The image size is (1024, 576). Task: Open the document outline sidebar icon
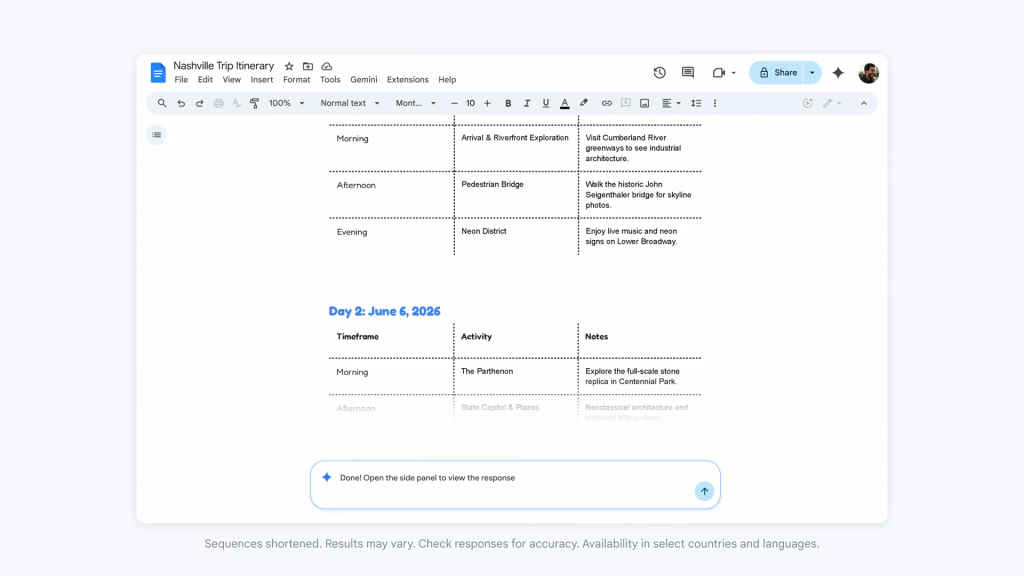(x=156, y=135)
